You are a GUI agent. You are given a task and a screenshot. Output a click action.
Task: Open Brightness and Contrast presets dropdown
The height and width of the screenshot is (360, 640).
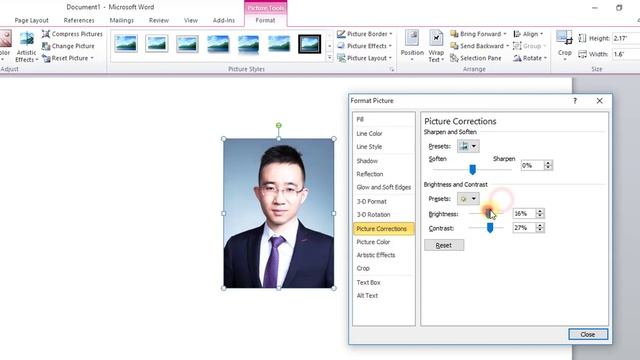[x=468, y=199]
